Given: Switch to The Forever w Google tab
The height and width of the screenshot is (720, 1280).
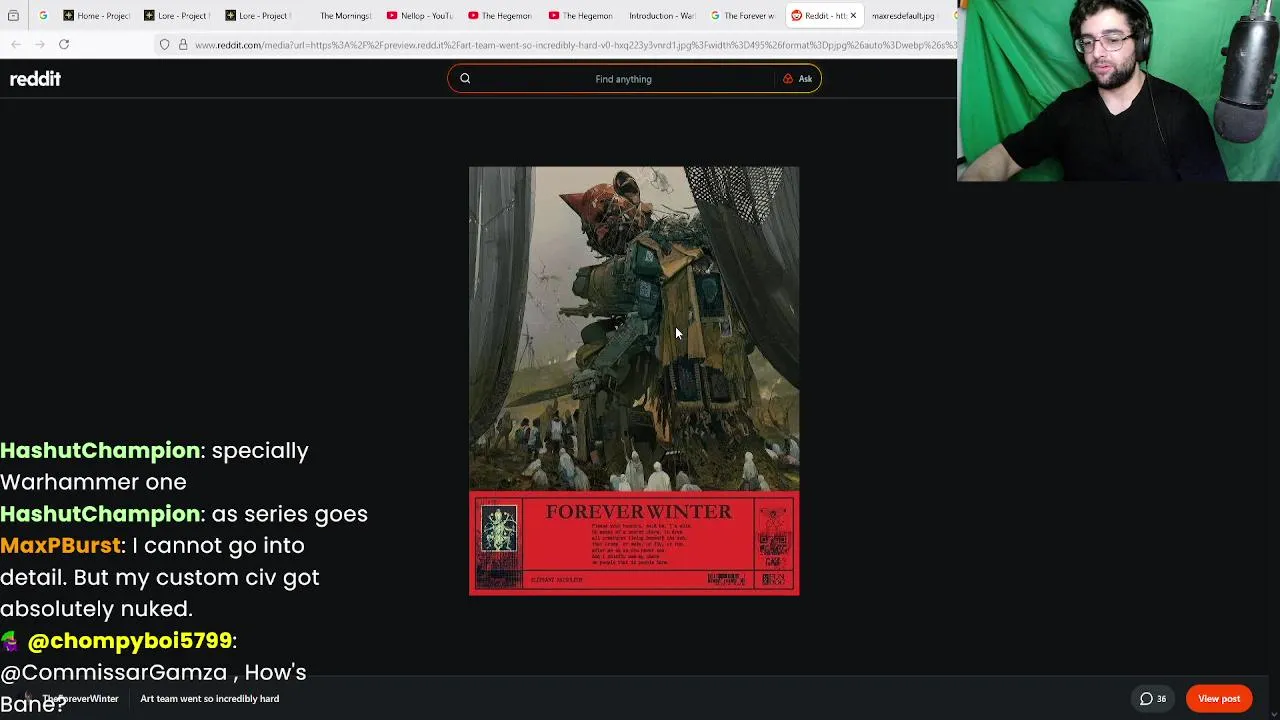Looking at the screenshot, I should pos(744,15).
